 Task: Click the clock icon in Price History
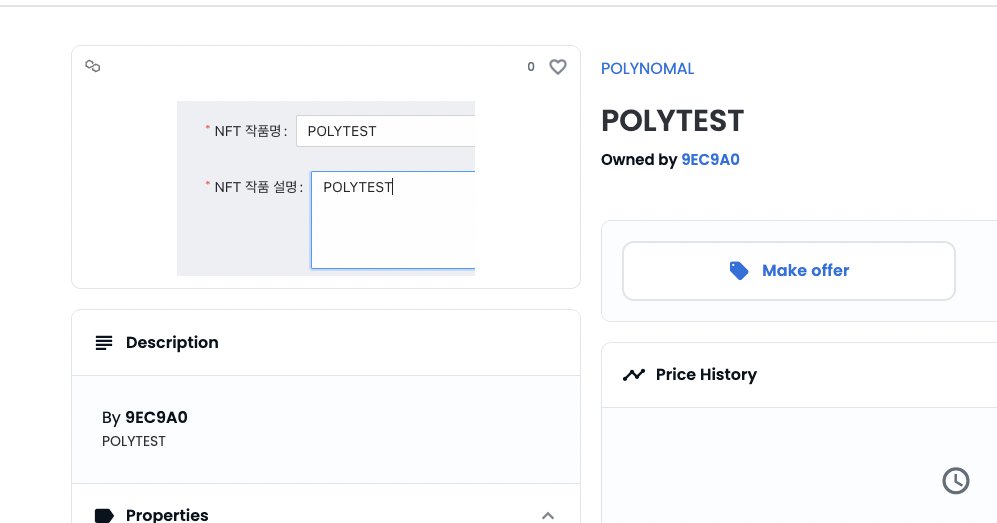pos(956,481)
